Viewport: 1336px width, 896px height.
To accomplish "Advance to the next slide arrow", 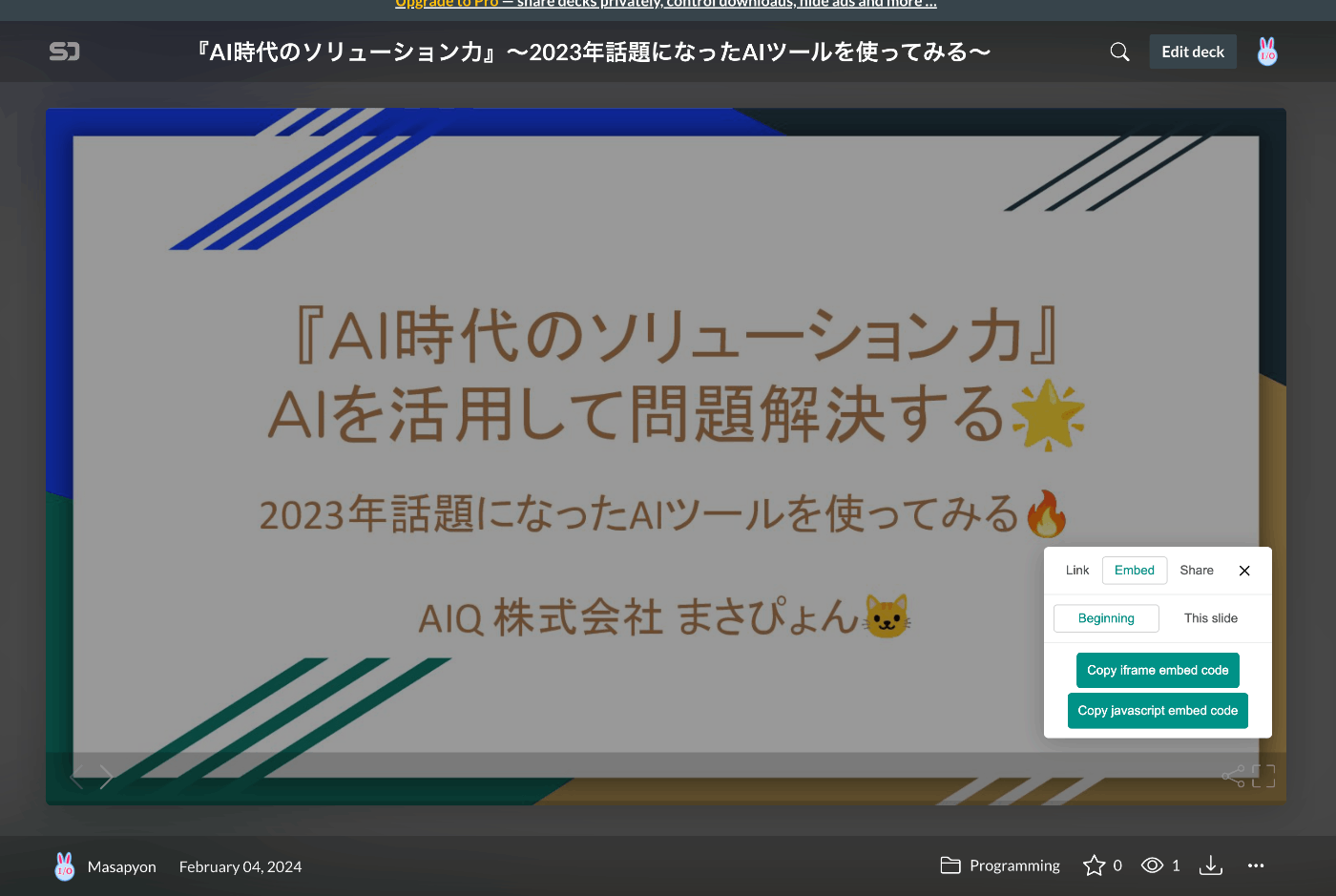I will click(107, 777).
